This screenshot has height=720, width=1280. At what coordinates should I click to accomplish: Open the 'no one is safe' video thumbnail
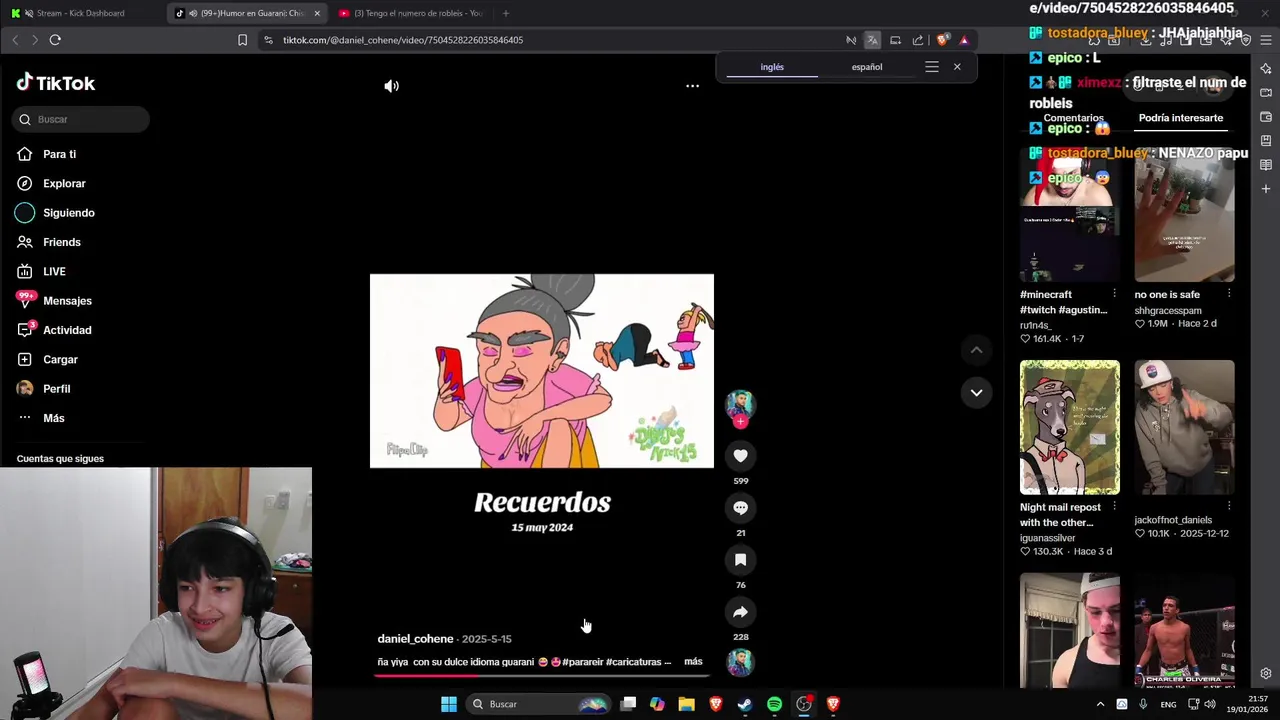(x=1184, y=214)
